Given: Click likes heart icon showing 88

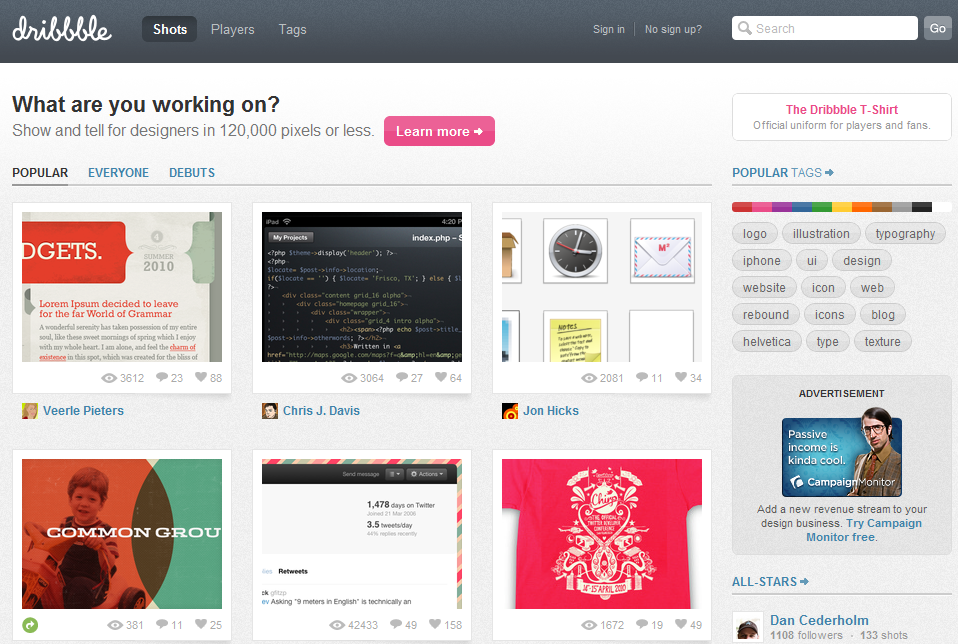Looking at the screenshot, I should tap(201, 377).
